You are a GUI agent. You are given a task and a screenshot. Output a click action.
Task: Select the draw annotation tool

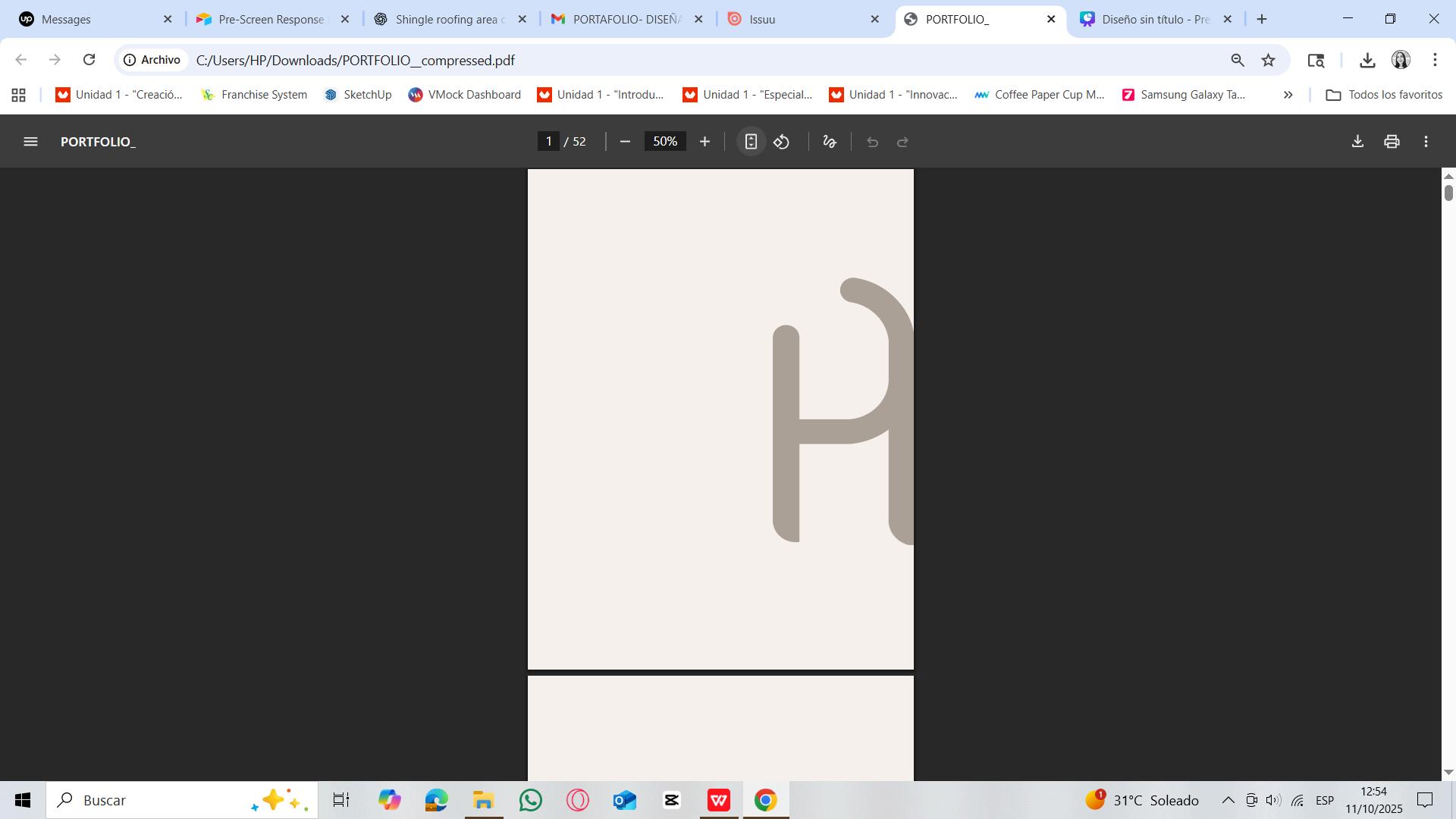(x=830, y=142)
